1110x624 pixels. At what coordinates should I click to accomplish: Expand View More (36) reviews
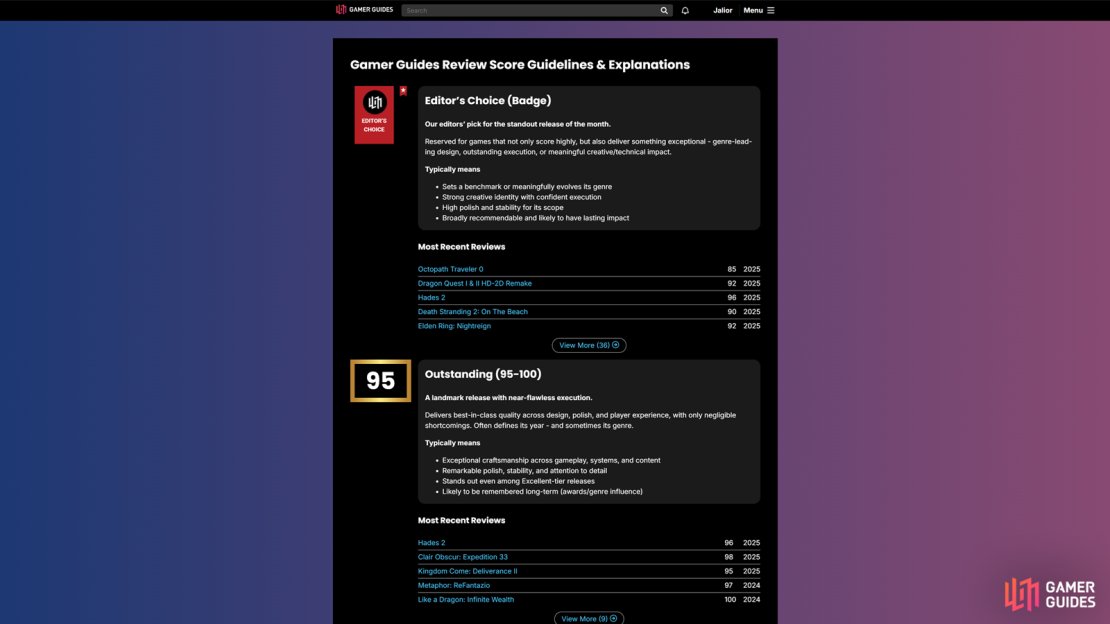589,346
